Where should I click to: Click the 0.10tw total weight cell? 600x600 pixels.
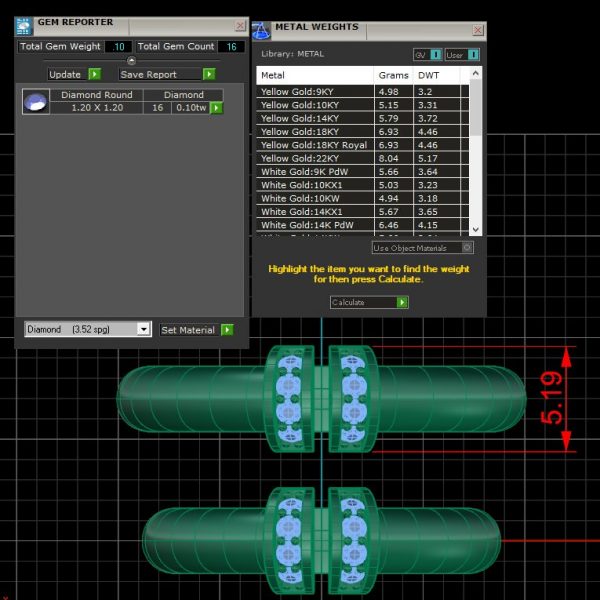191,108
